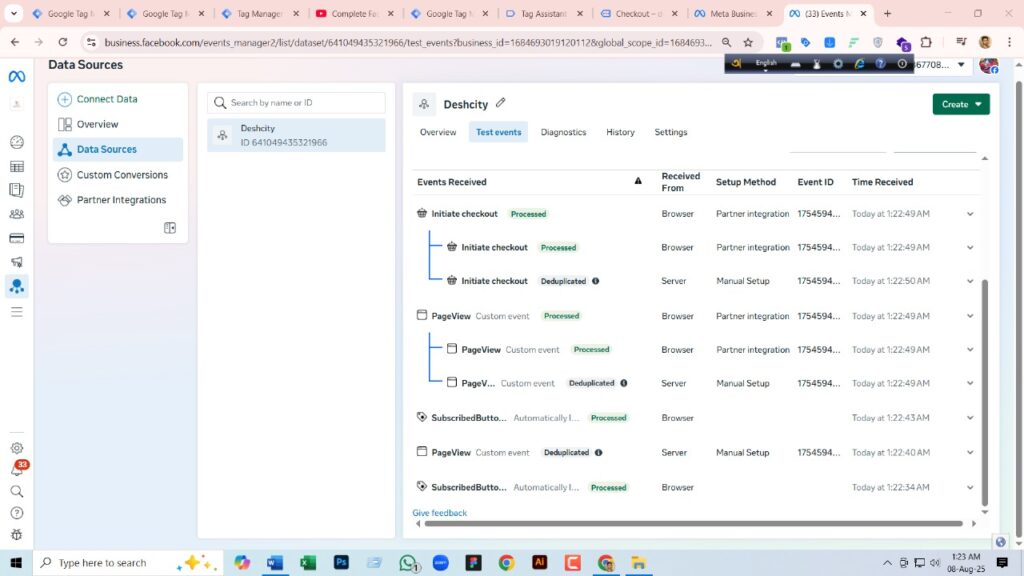Open the audiences people icon in left rail
This screenshot has width=1024, height=576.
click(x=17, y=214)
